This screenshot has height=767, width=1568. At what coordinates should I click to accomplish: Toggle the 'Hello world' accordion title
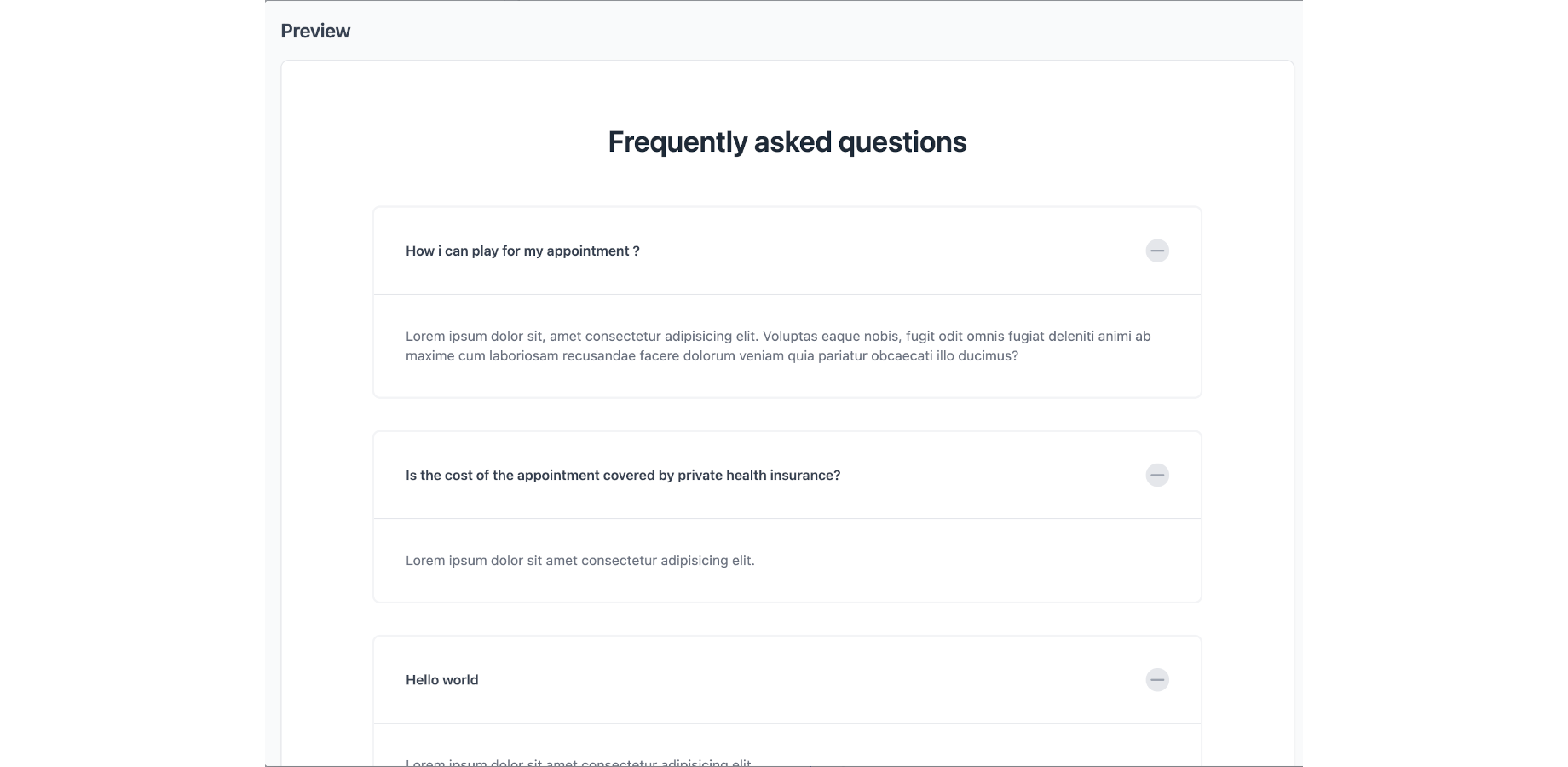click(x=441, y=679)
